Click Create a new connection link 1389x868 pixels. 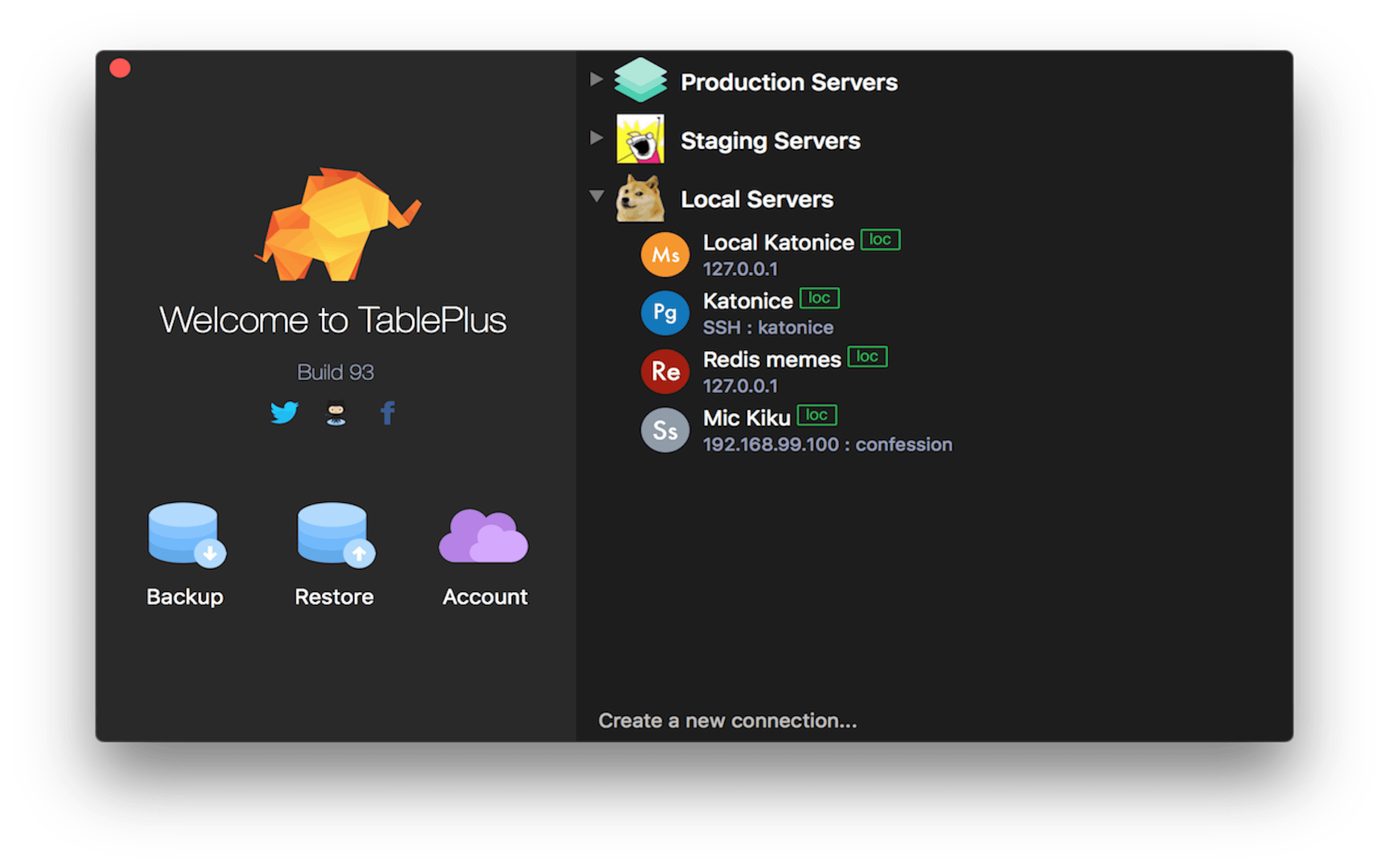tap(728, 721)
